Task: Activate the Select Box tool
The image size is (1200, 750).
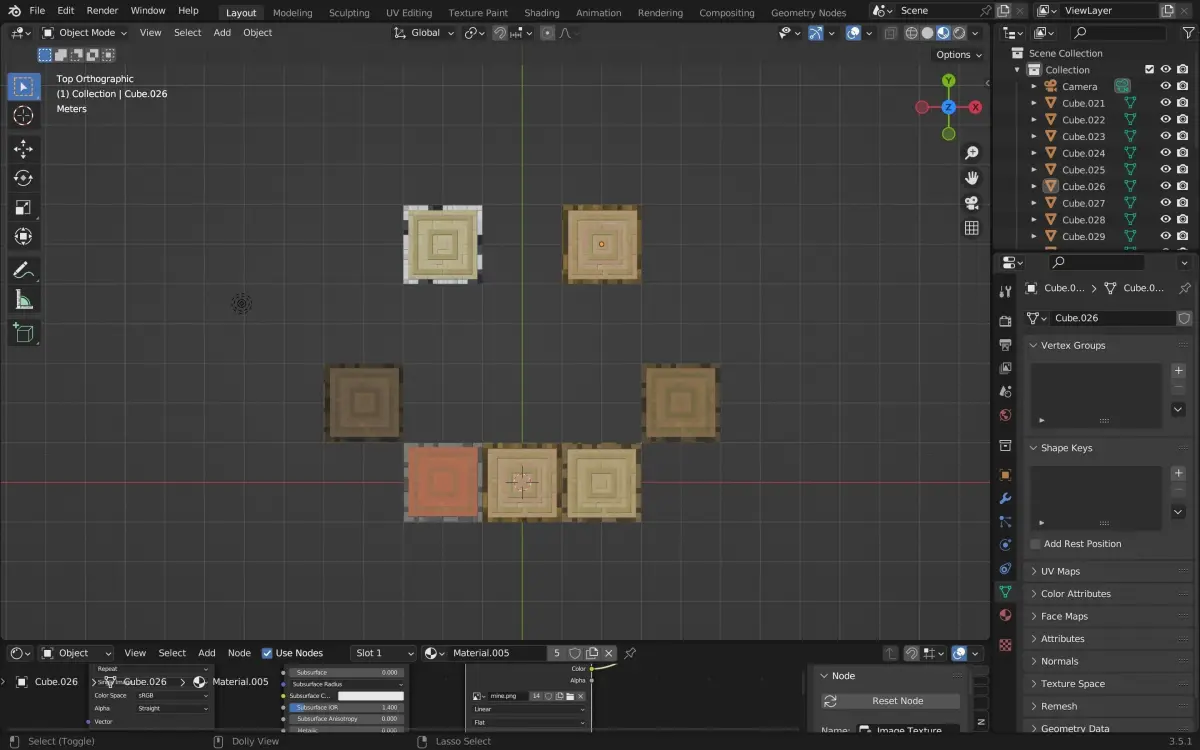Action: pyautogui.click(x=23, y=87)
